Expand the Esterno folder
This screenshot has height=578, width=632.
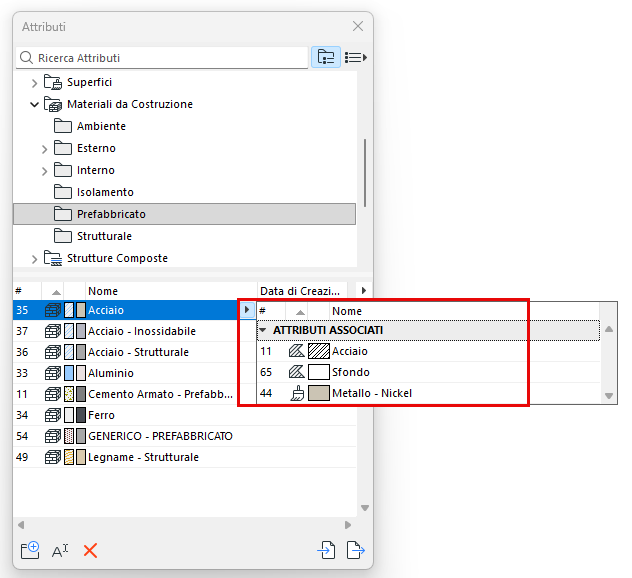45,149
